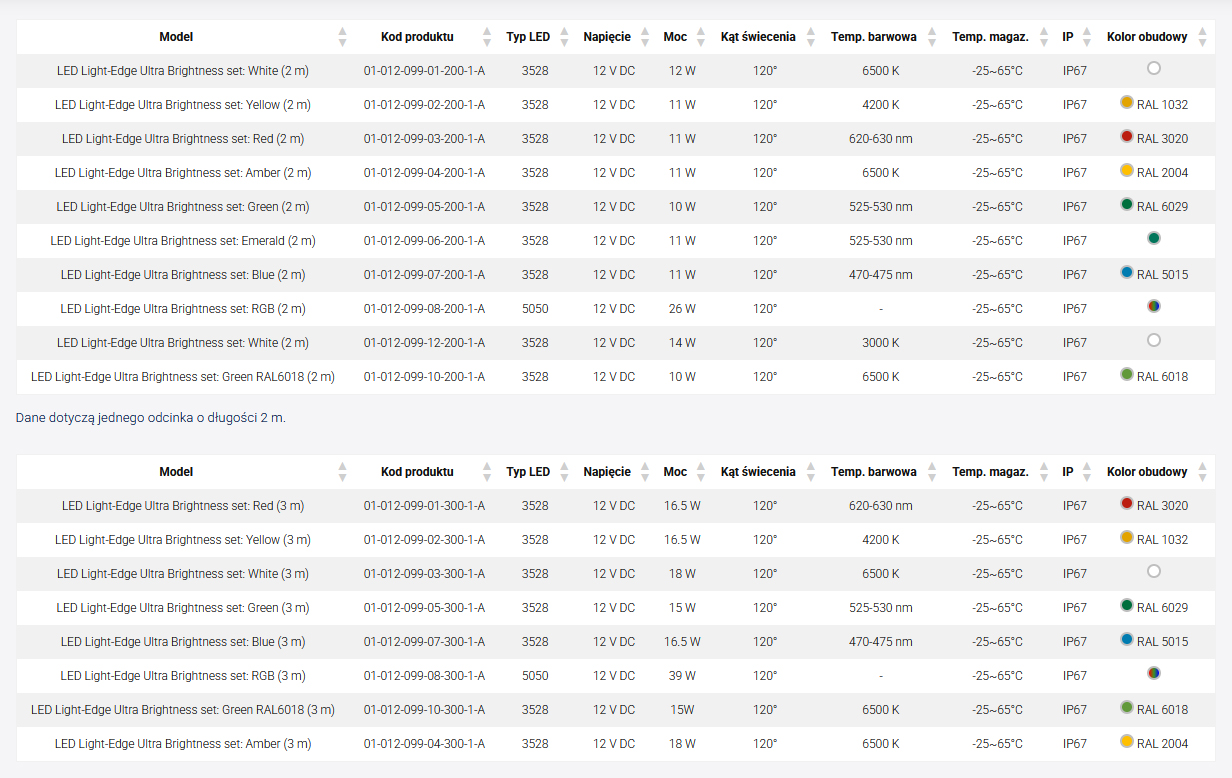Click 14 W power value in White (2 m) row
Viewport: 1232px width, 778px height.
[x=682, y=343]
